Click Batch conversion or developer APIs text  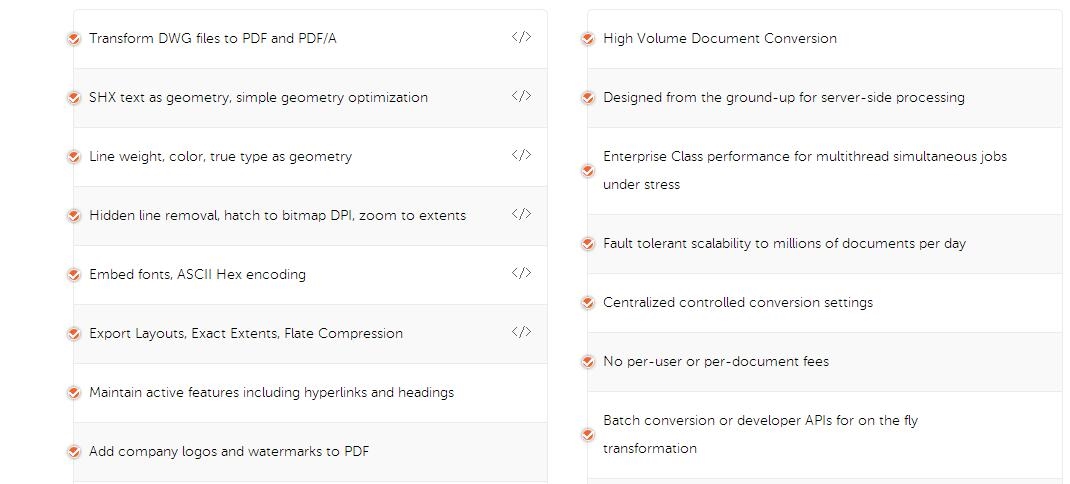pyautogui.click(x=760, y=434)
